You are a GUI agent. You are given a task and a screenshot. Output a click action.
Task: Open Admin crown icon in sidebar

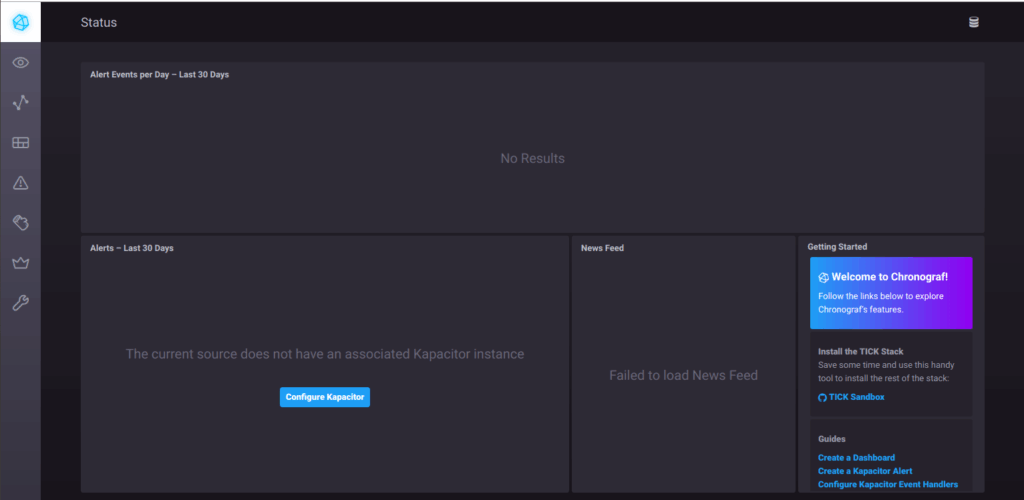click(20, 263)
